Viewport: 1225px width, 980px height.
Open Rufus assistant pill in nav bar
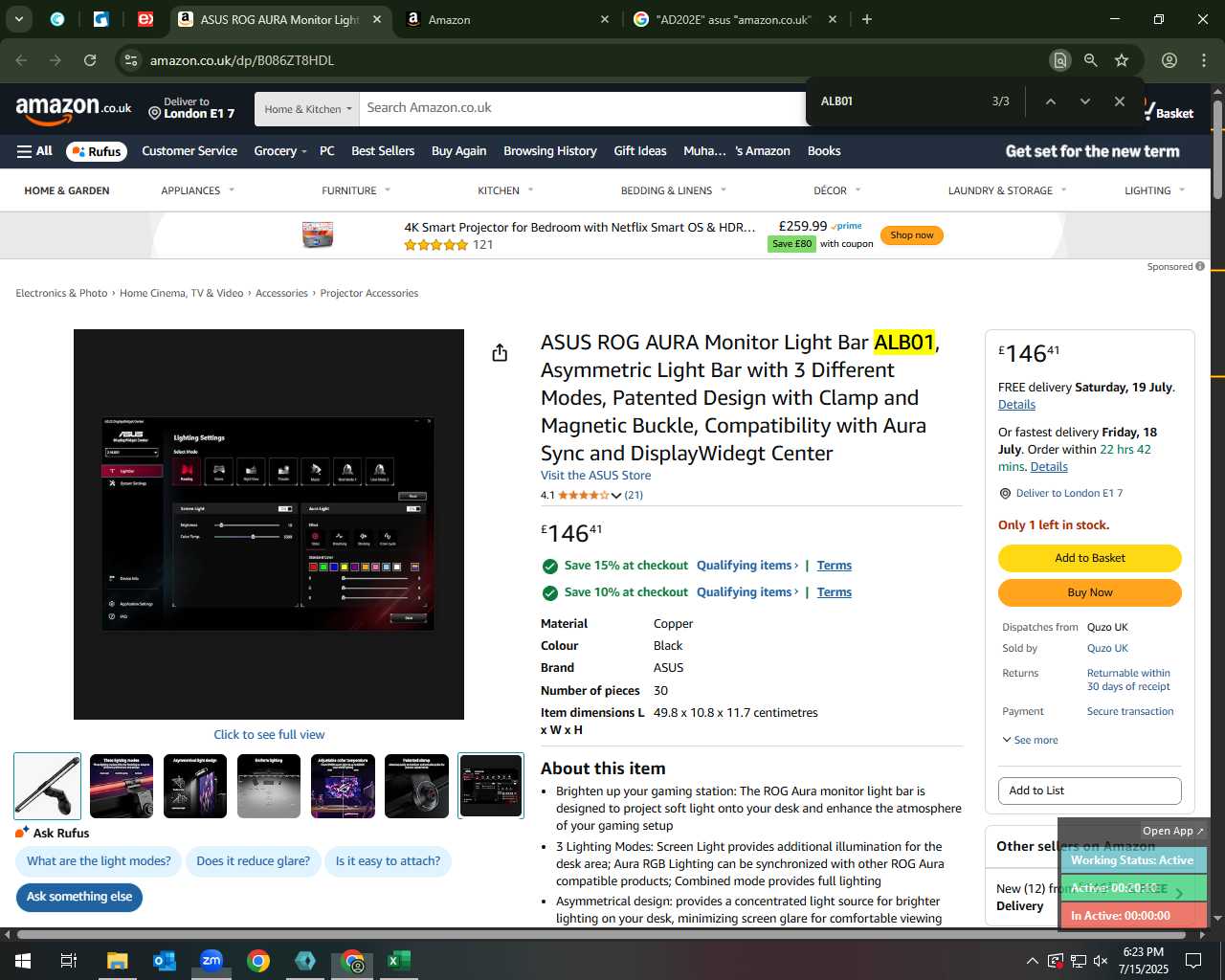click(x=96, y=151)
